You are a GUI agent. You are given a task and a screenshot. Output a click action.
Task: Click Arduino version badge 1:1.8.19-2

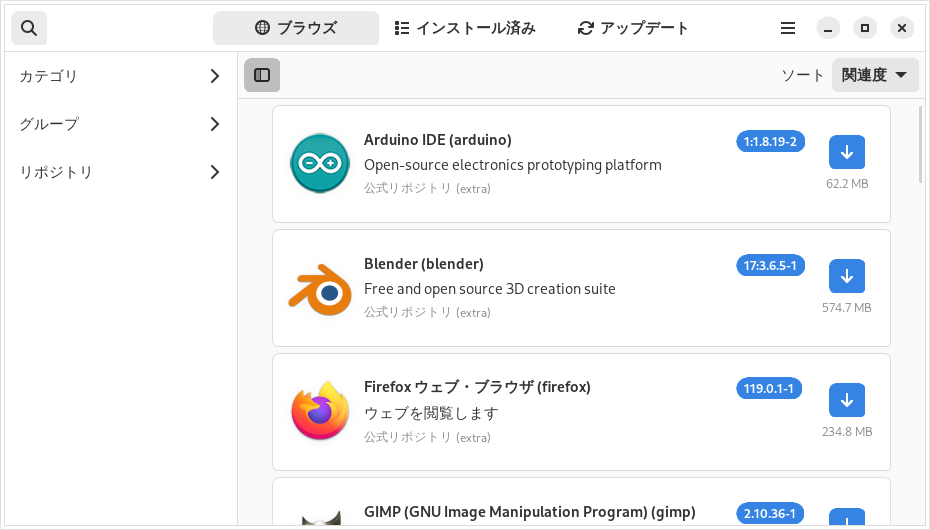tap(770, 142)
